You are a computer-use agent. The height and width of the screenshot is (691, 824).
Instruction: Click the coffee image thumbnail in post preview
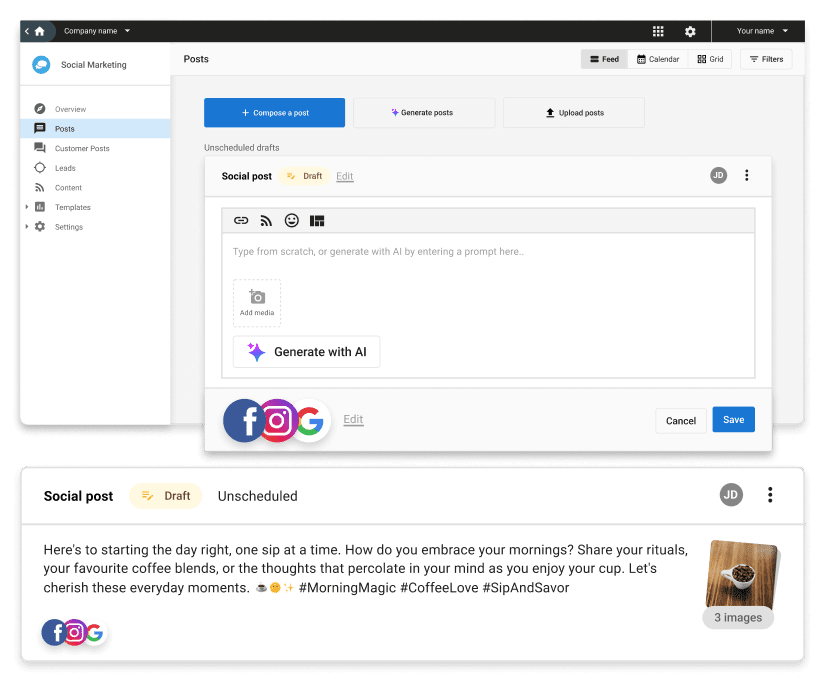(x=742, y=574)
